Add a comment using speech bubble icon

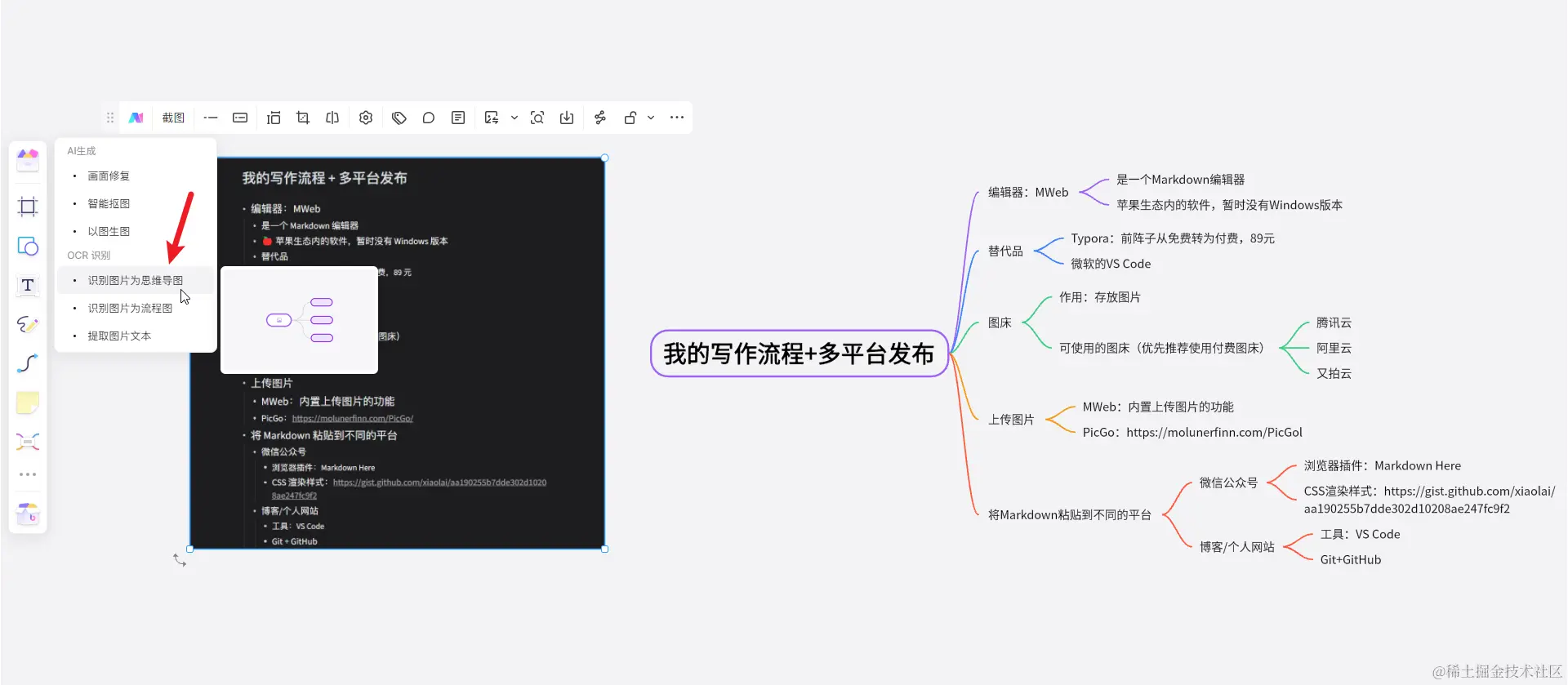click(x=429, y=118)
